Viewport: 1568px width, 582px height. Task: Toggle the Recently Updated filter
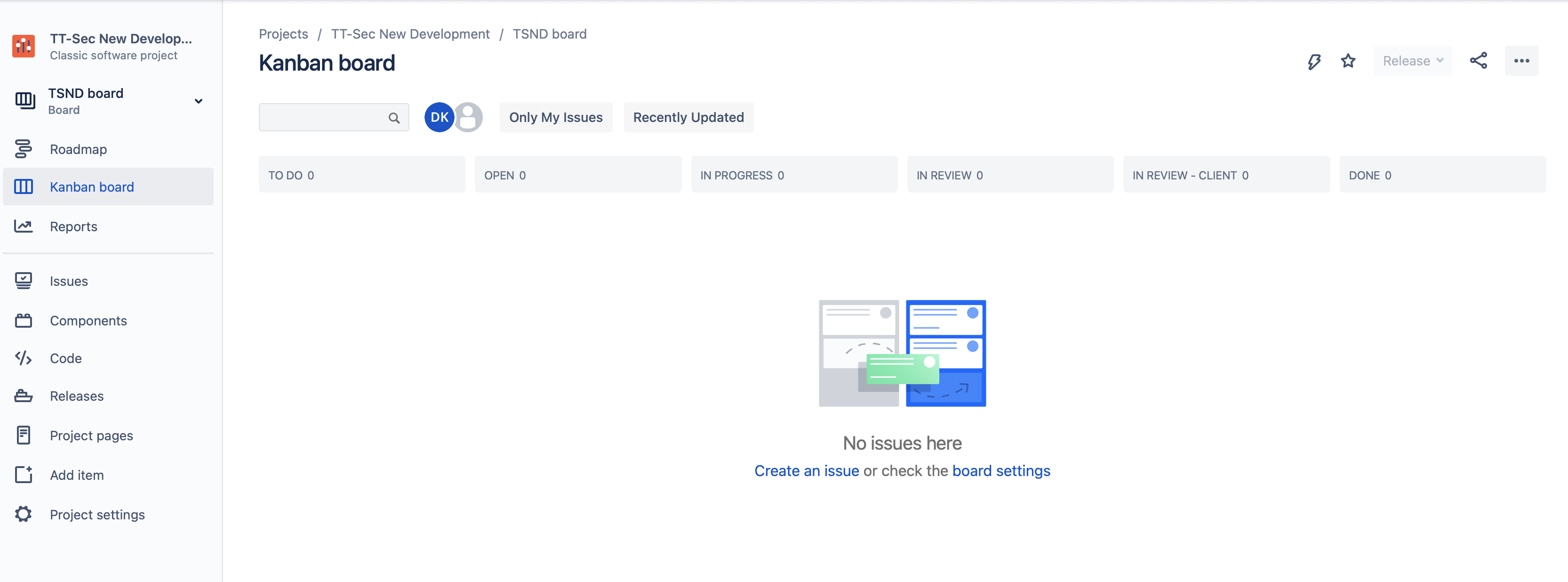(688, 117)
